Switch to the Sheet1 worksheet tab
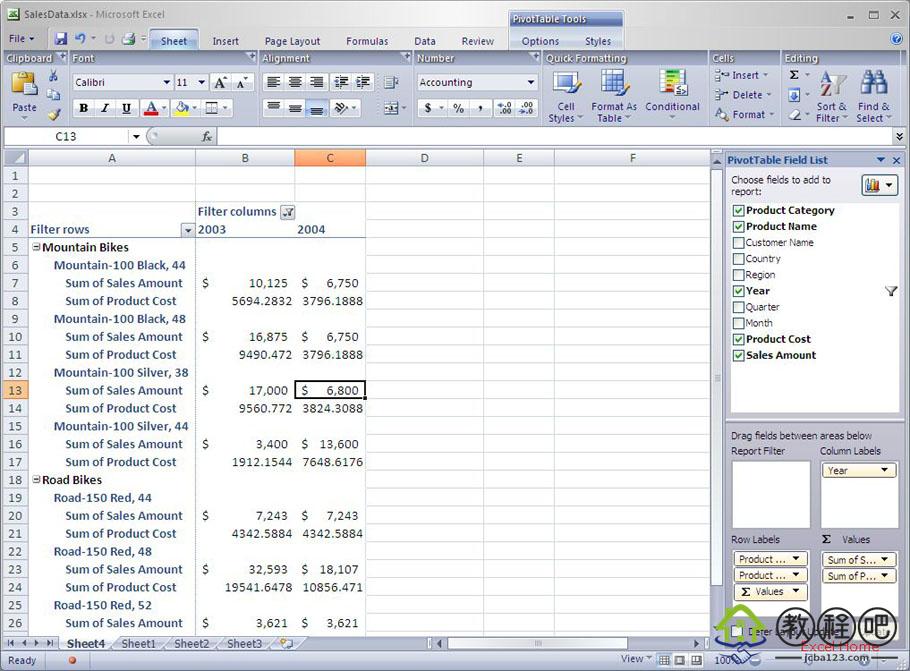This screenshot has width=910, height=671. pos(138,644)
